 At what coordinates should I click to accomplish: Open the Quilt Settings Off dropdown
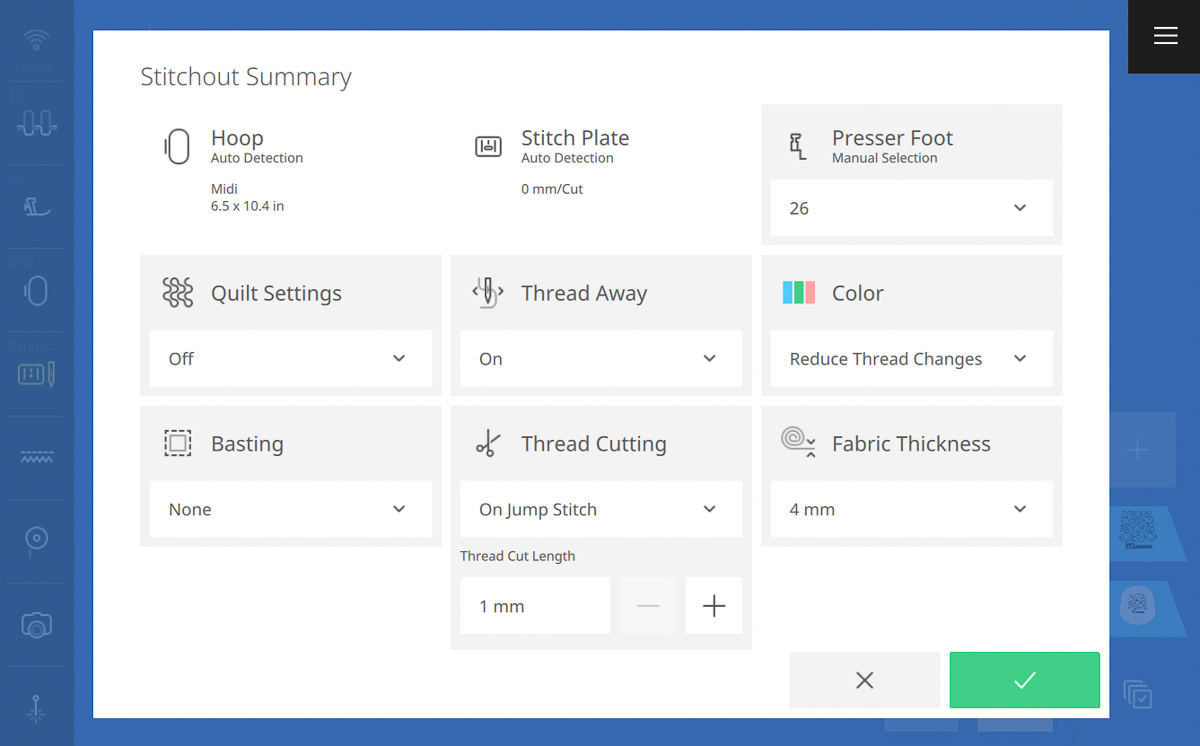[291, 359]
